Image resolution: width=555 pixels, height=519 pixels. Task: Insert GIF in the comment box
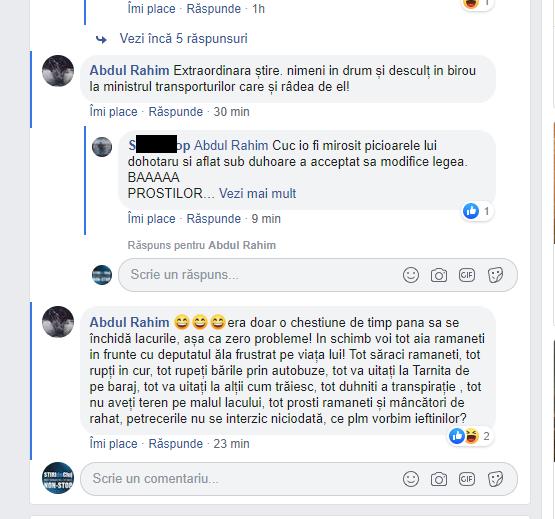click(x=467, y=479)
